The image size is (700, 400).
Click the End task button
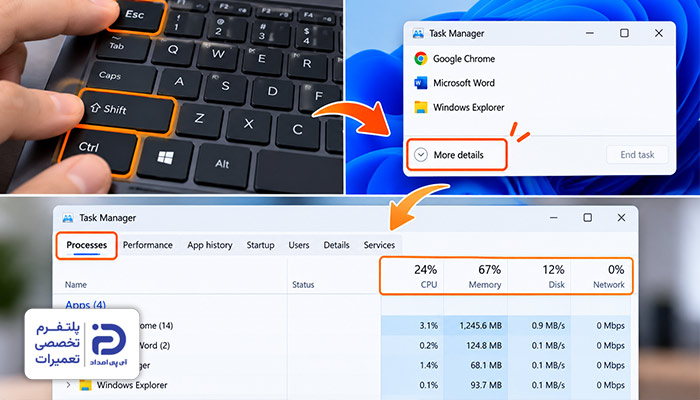637,155
